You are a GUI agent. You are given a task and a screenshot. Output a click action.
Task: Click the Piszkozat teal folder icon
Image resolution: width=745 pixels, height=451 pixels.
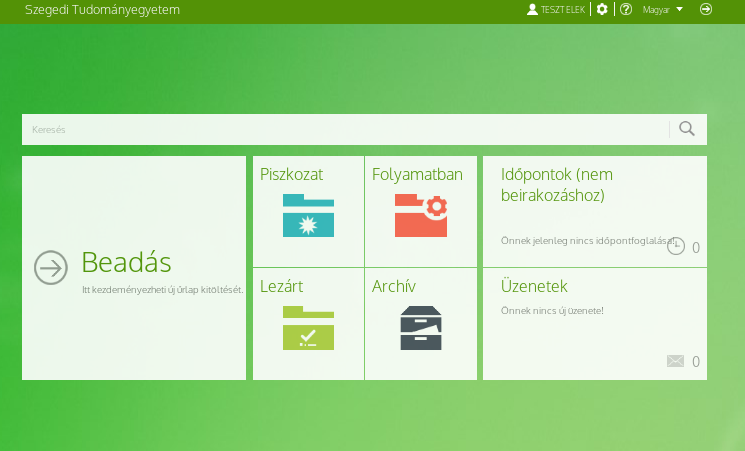point(308,216)
